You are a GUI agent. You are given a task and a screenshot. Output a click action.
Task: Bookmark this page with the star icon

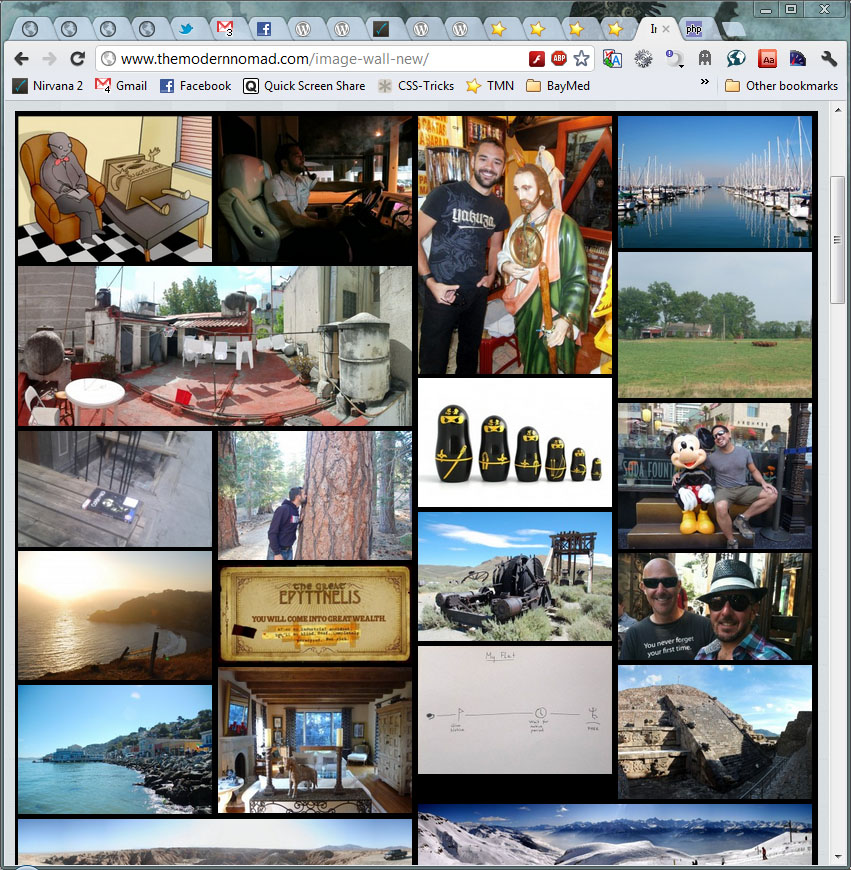581,59
